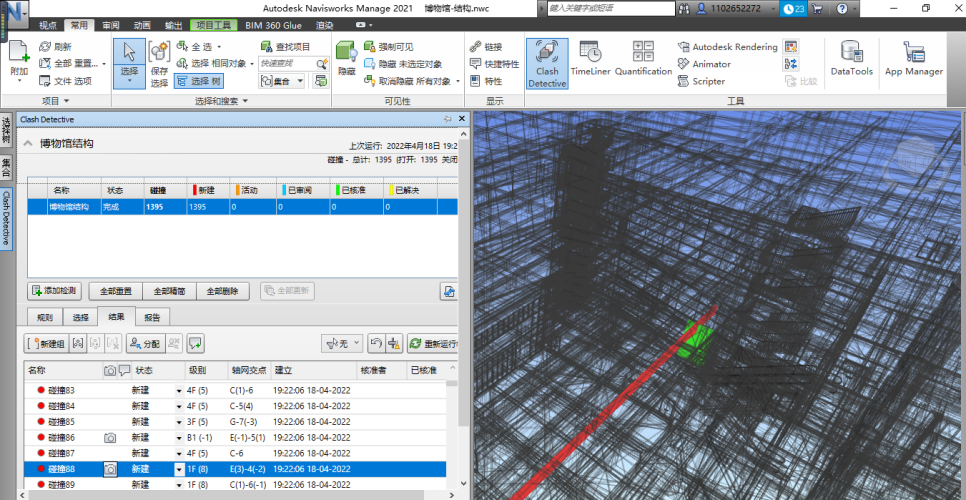Click the 集合 docked side tab
Viewport: 966px width, 500px height.
(x=6, y=168)
